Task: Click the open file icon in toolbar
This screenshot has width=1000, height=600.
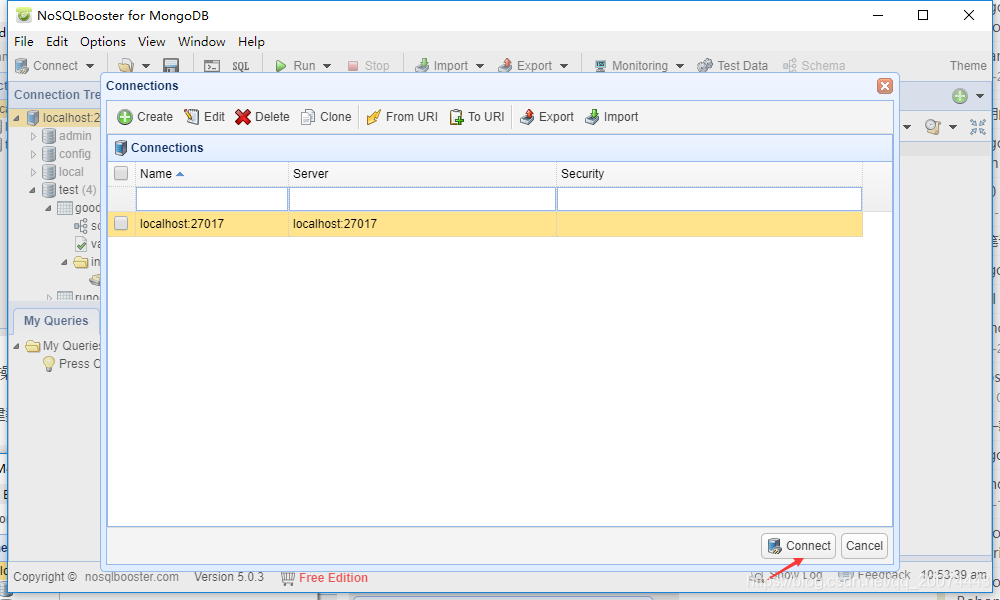Action: point(126,66)
